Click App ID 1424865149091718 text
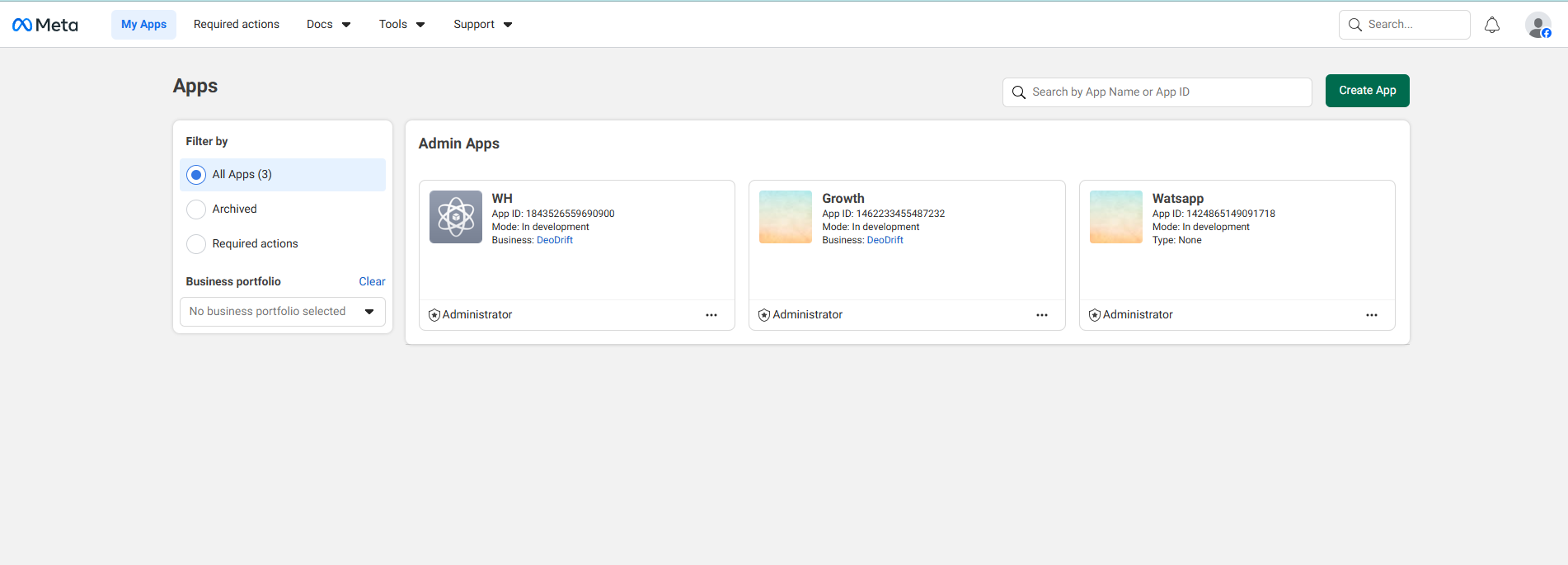The height and width of the screenshot is (565, 1568). coord(1214,214)
